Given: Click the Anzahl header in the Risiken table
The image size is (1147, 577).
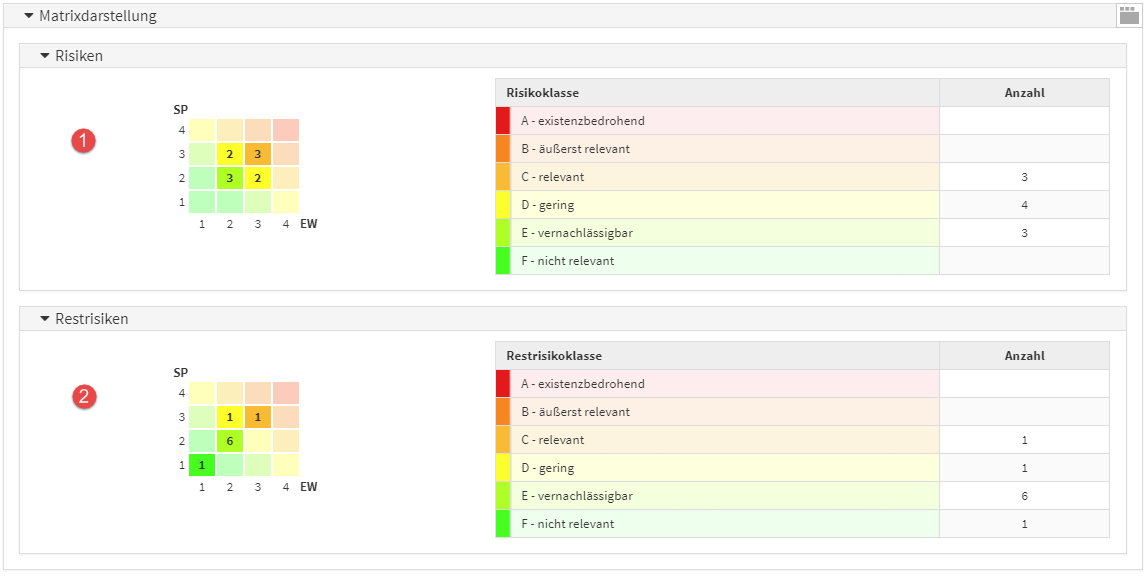Looking at the screenshot, I should [x=1024, y=93].
